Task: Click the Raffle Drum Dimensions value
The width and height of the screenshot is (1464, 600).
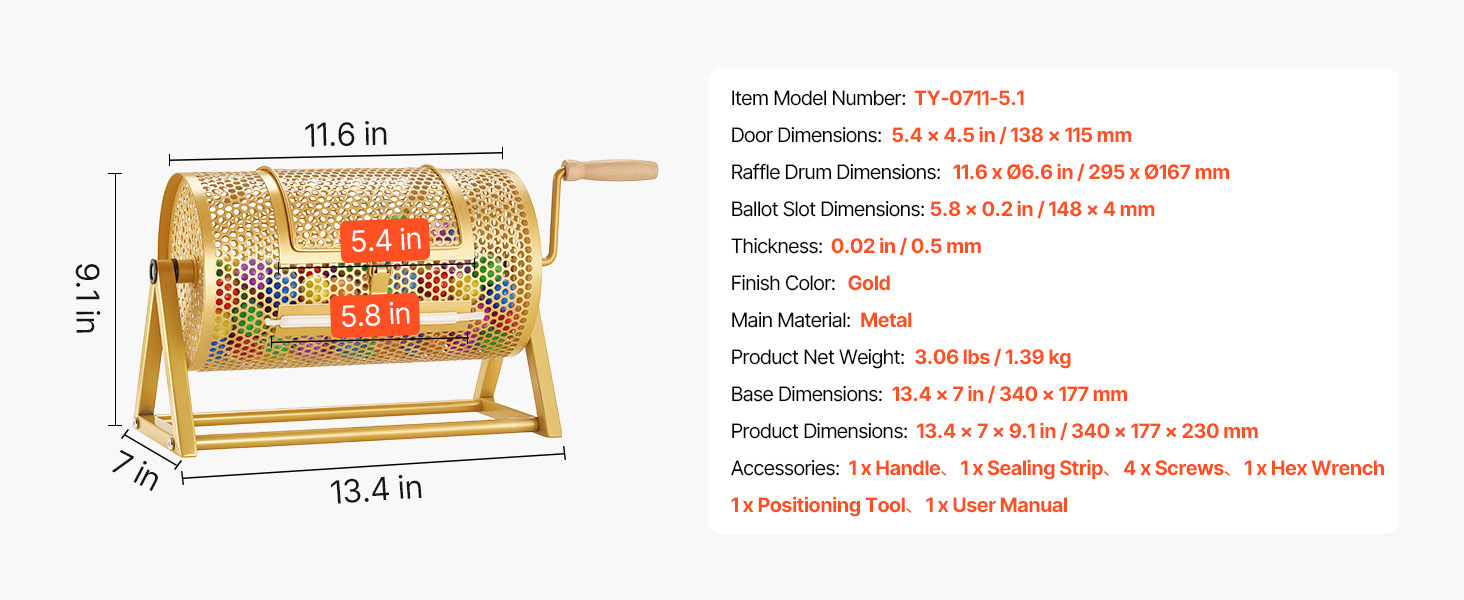Action: [x=1091, y=172]
